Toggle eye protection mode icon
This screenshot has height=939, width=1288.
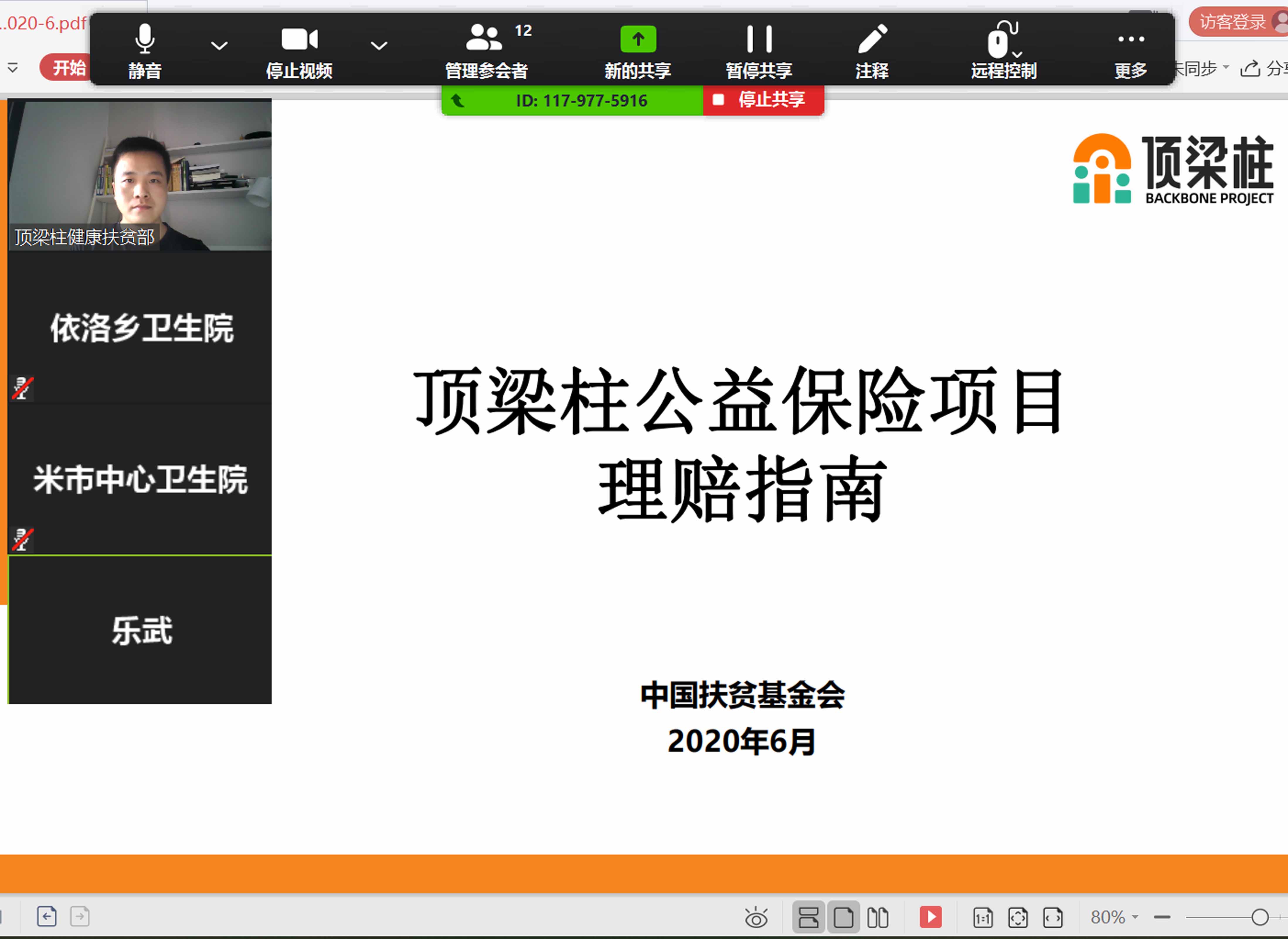pos(756,917)
